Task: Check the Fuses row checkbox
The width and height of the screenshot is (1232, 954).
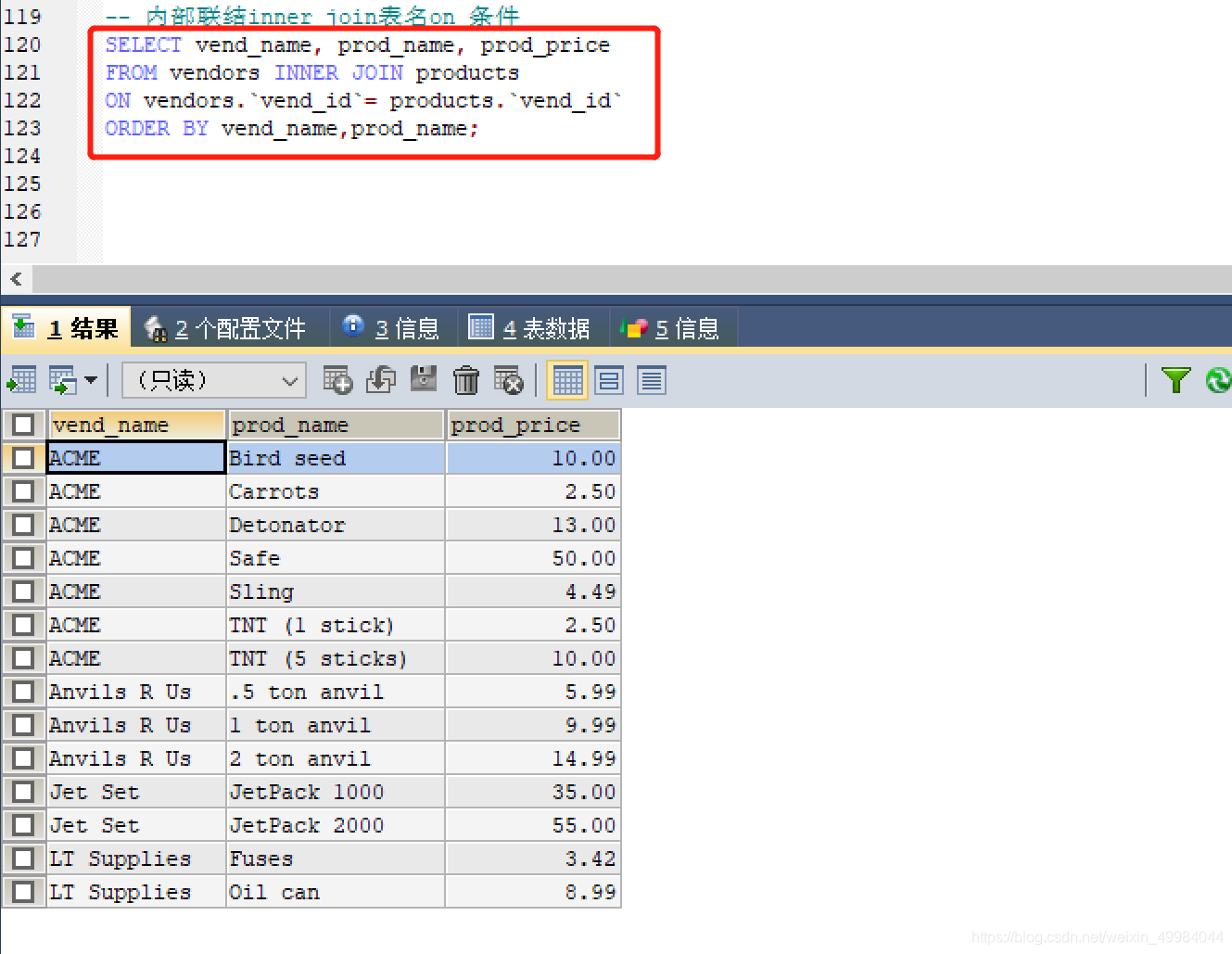Action: [x=23, y=859]
